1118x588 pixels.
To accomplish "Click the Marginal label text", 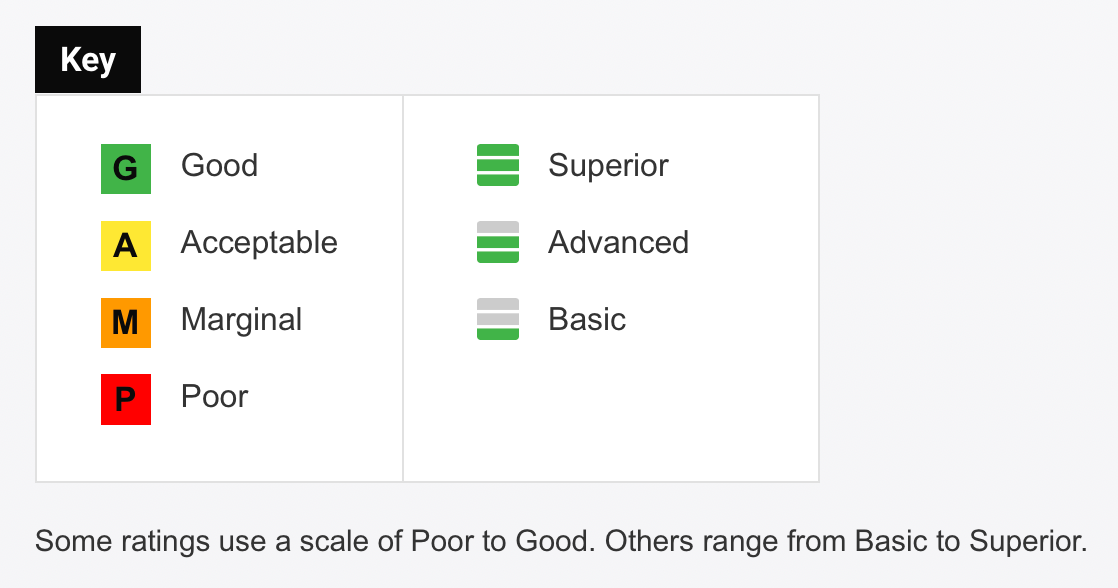I will (241, 320).
